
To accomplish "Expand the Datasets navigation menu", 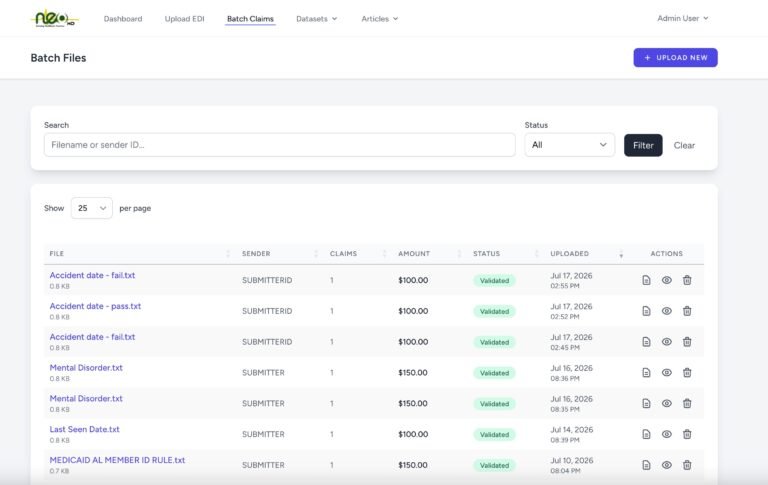I will pyautogui.click(x=316, y=19).
